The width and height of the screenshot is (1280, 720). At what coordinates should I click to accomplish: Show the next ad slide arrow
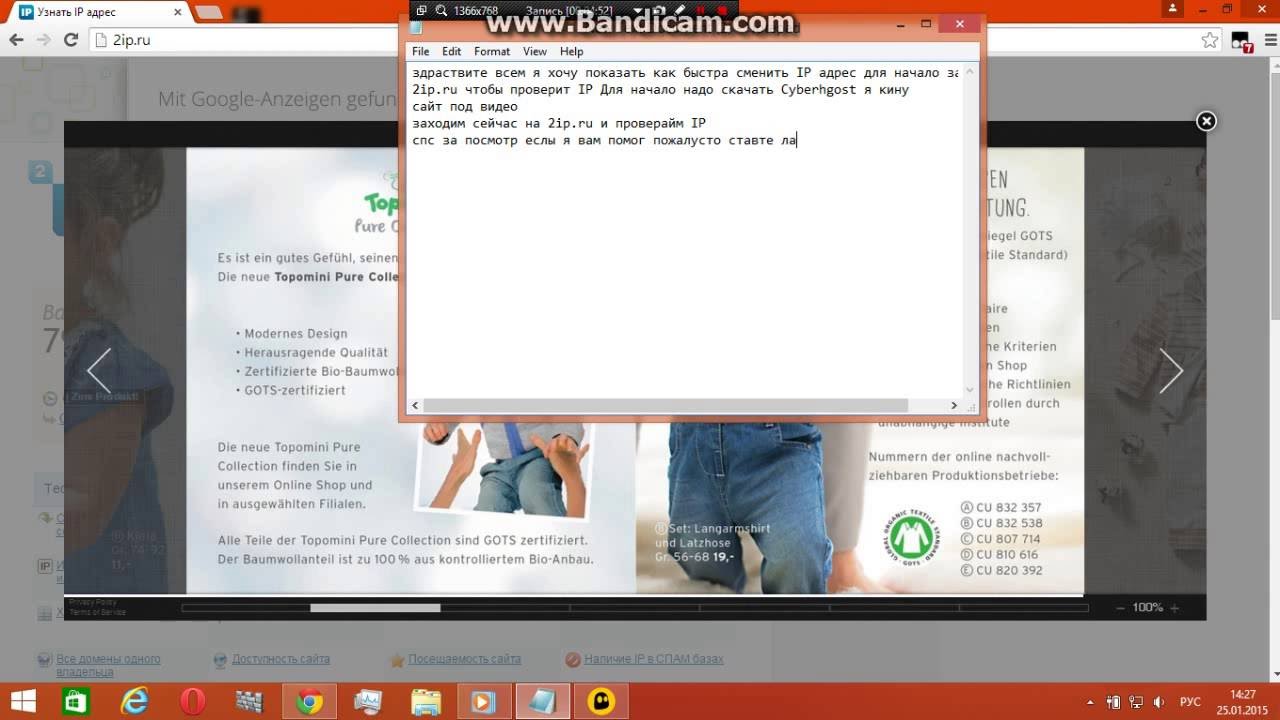point(1171,371)
